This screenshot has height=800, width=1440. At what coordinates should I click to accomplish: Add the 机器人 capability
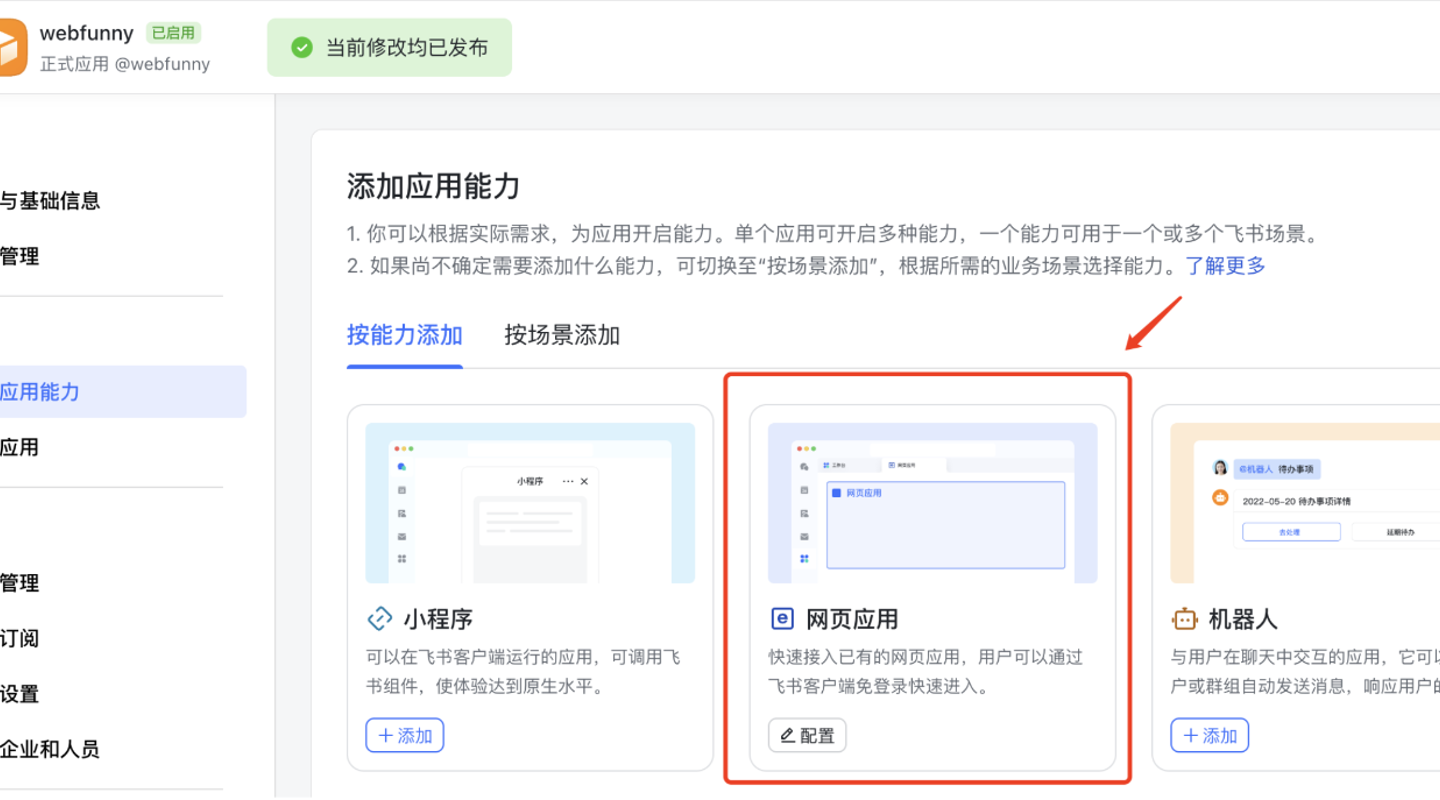[1210, 736]
